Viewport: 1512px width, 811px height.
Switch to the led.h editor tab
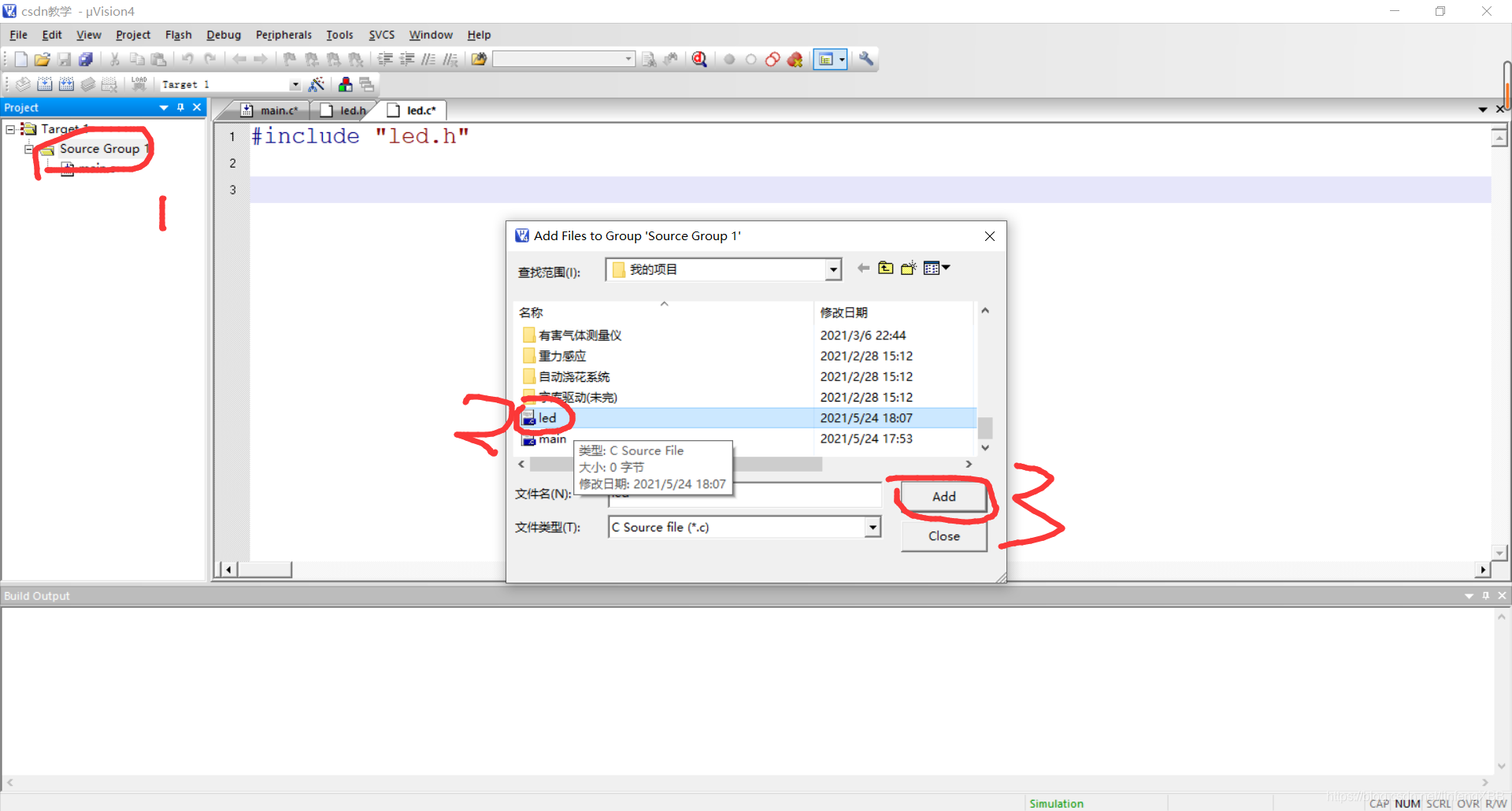(x=344, y=110)
